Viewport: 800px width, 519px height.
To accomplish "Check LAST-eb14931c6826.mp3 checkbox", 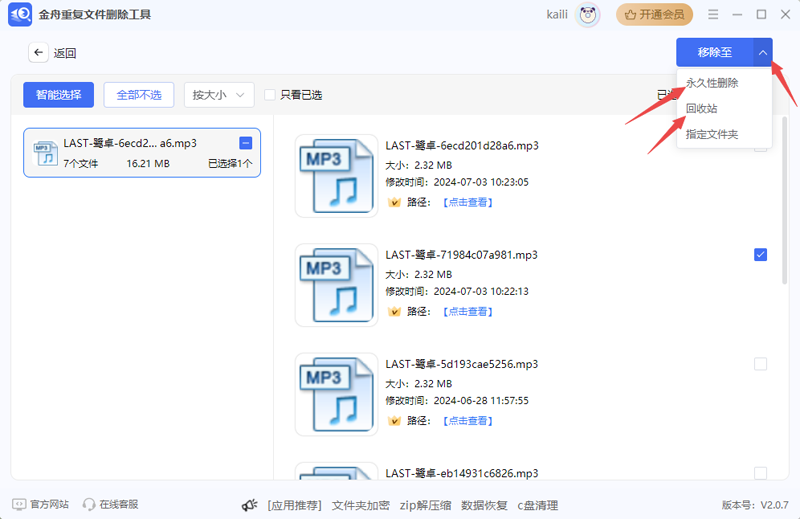I will click(760, 473).
